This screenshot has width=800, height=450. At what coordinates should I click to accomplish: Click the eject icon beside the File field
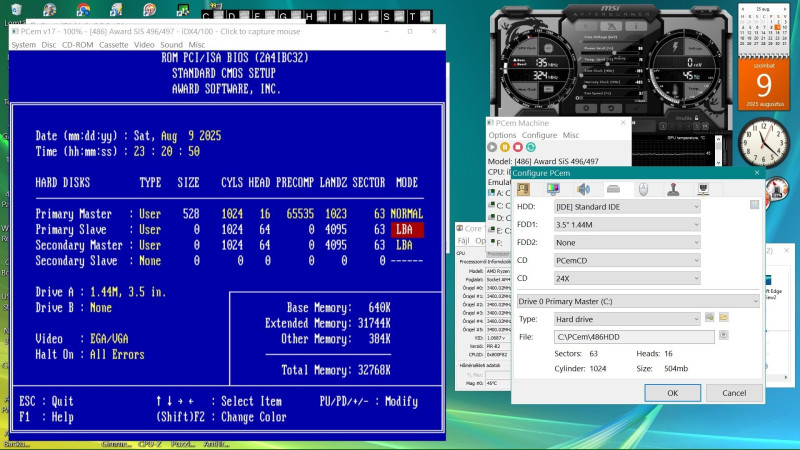(x=723, y=335)
